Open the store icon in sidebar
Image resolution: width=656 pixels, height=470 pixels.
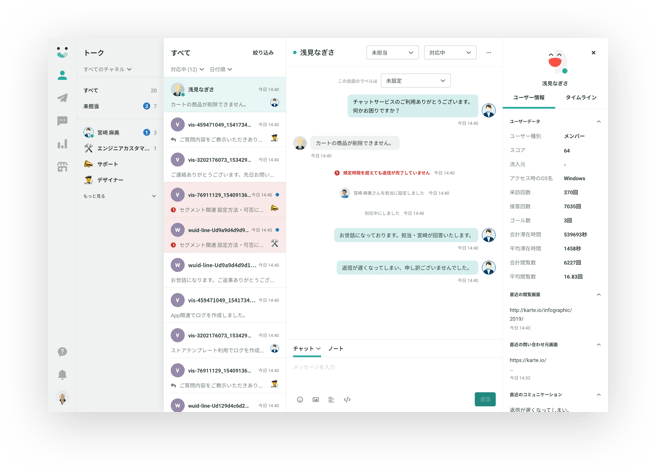62,167
